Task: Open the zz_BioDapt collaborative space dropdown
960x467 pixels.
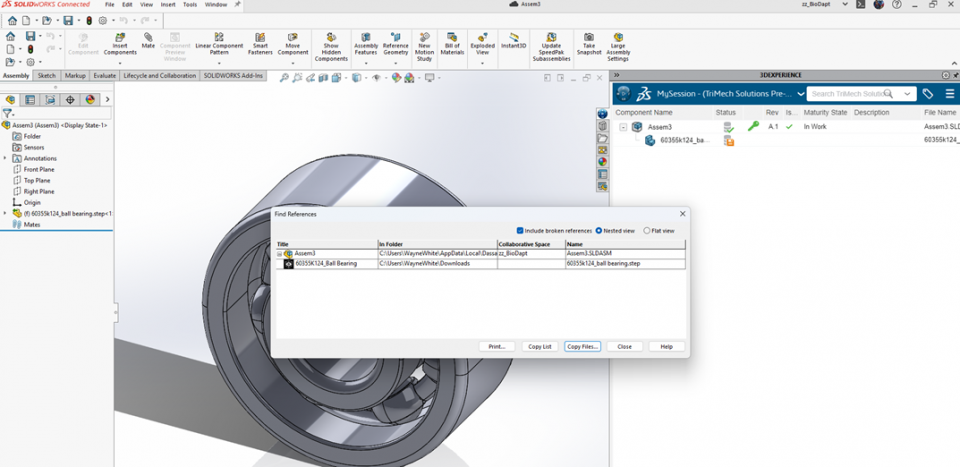Action: click(x=845, y=4)
